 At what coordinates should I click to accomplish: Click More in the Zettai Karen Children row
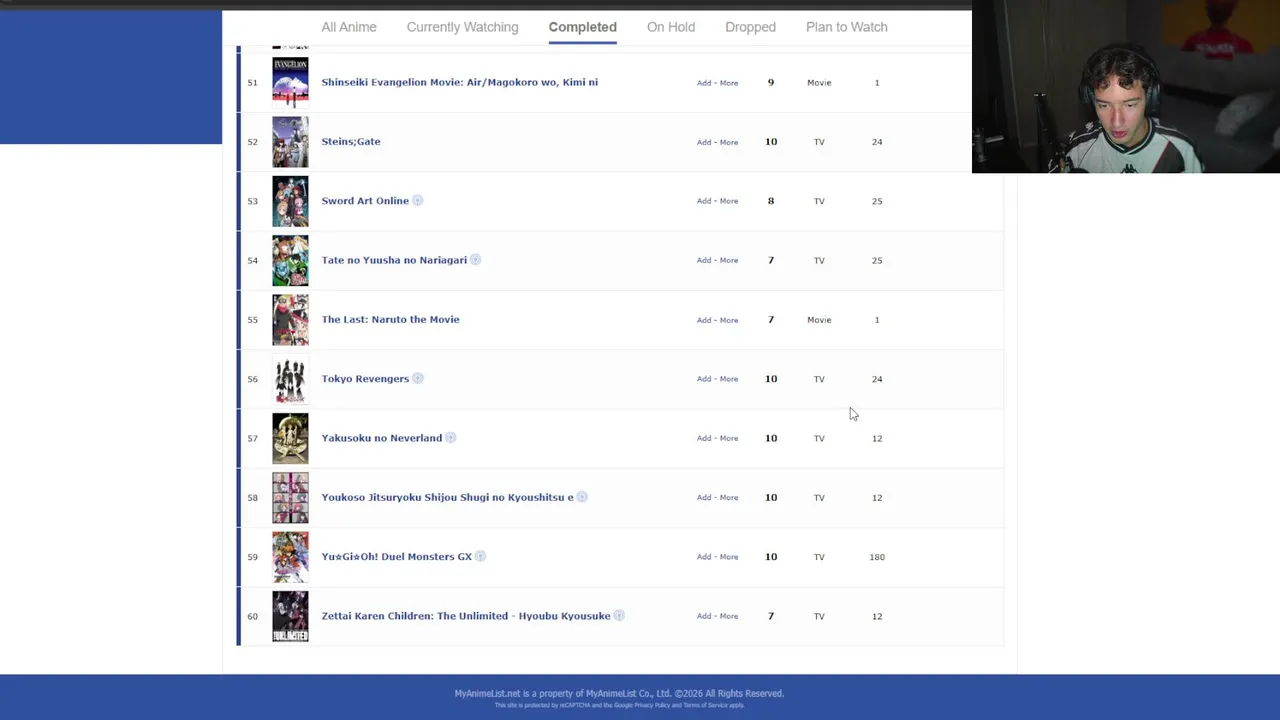click(x=728, y=616)
